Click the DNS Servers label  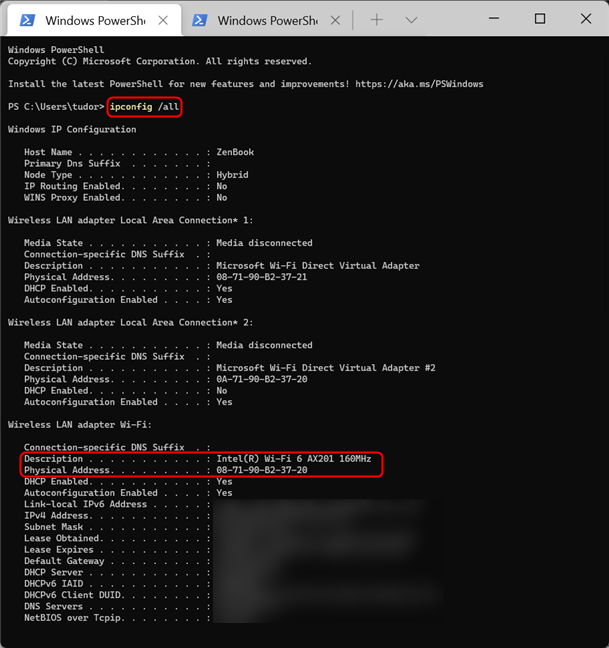click(x=53, y=606)
